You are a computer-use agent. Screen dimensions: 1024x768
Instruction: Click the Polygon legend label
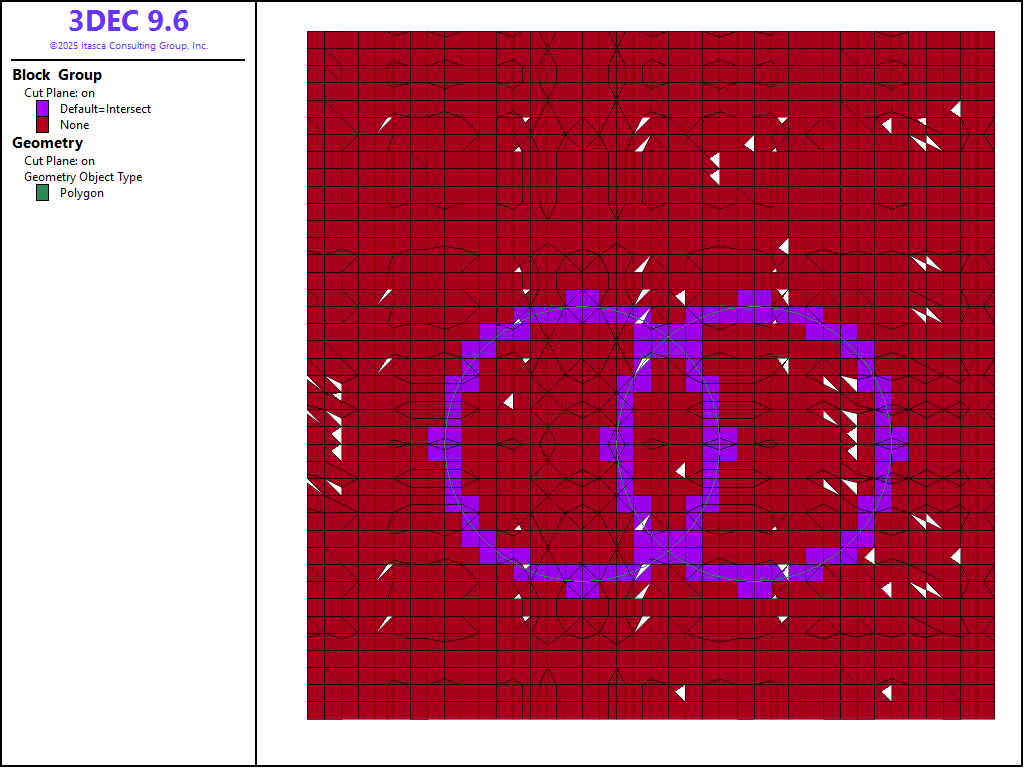pyautogui.click(x=81, y=193)
